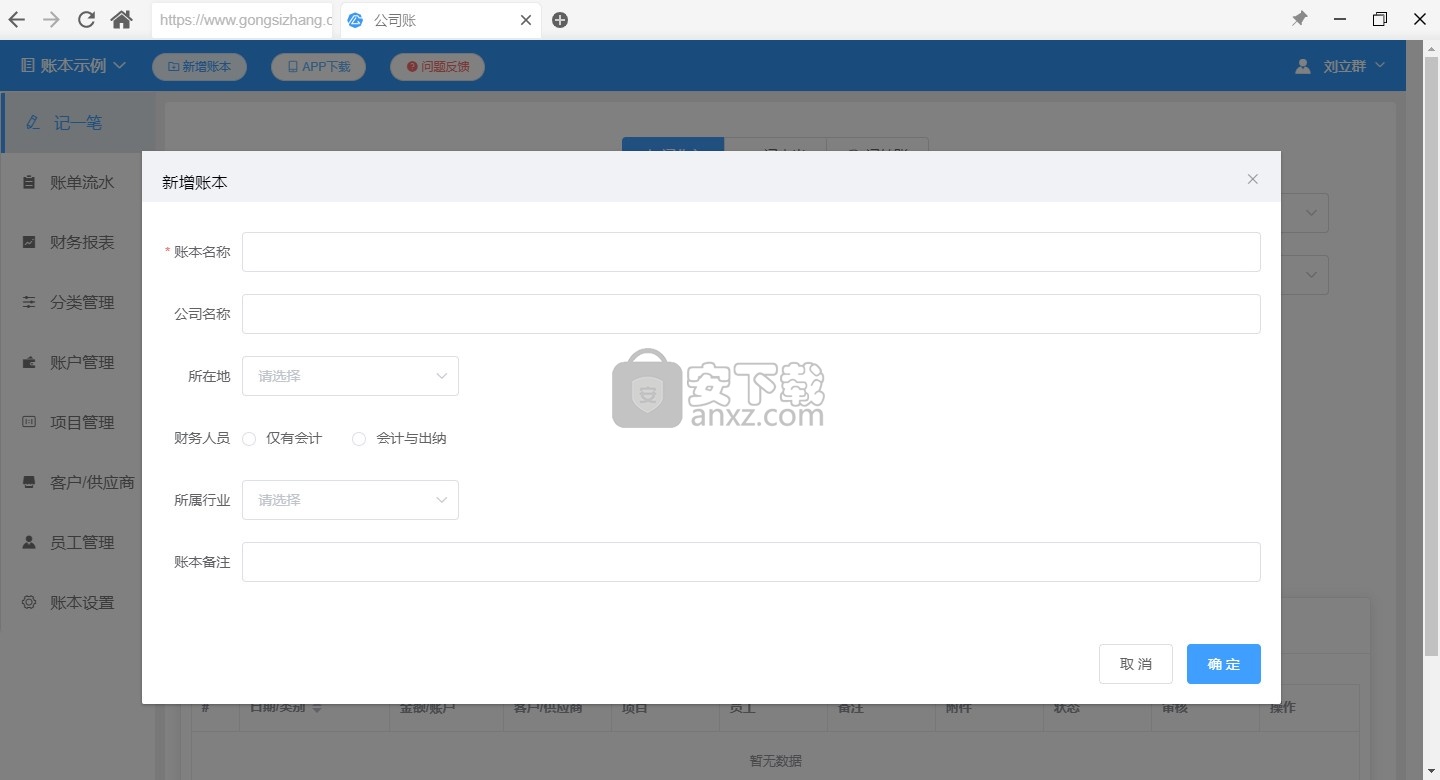Click the 账本备注 input field

click(751, 562)
